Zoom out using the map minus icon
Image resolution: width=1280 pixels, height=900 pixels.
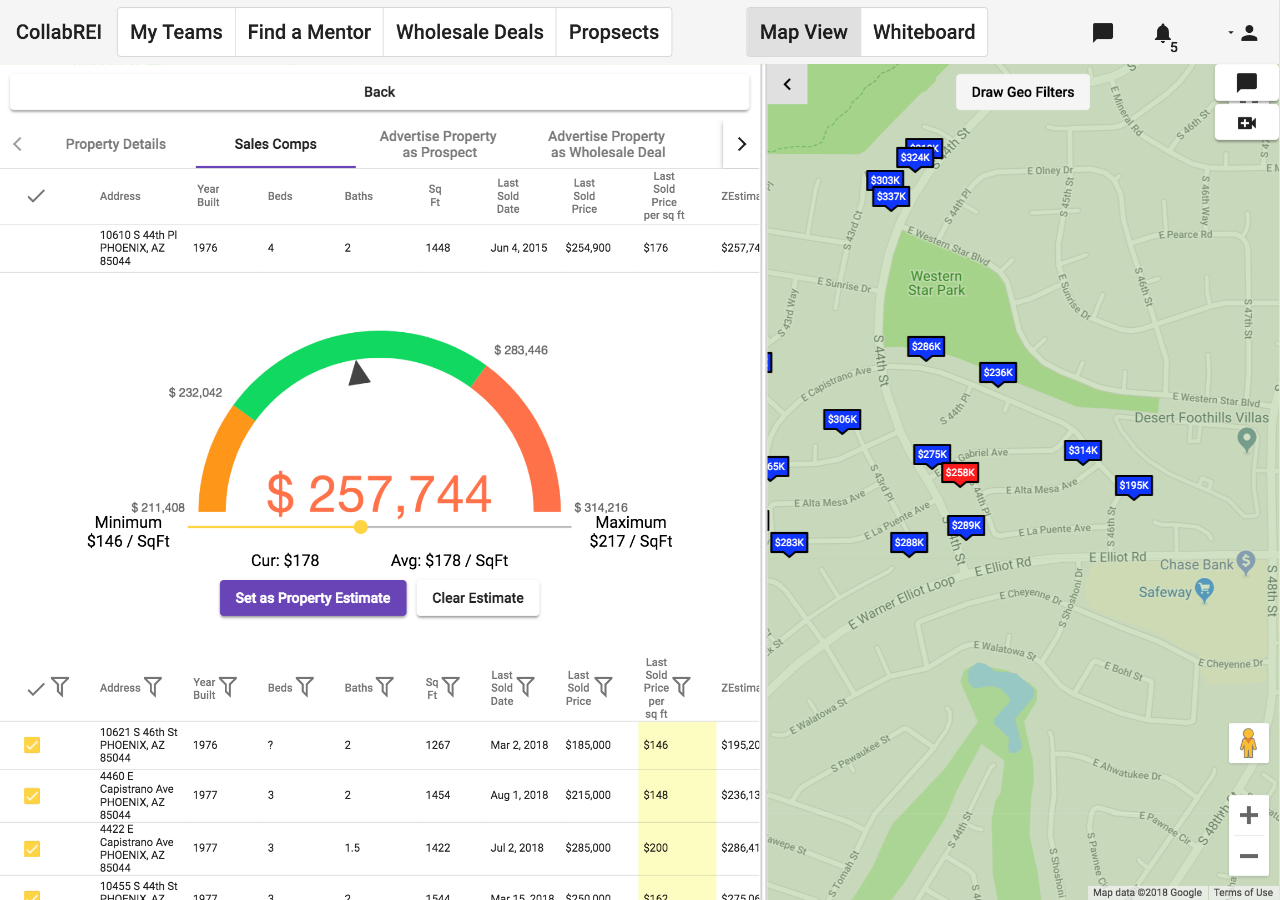(1249, 857)
